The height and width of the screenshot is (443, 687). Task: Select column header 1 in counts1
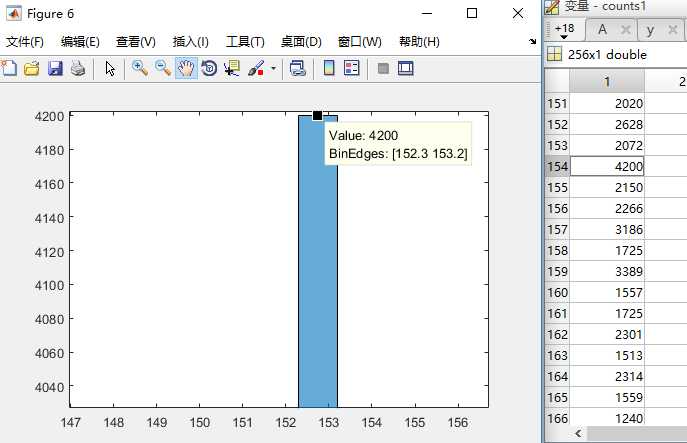(607, 82)
